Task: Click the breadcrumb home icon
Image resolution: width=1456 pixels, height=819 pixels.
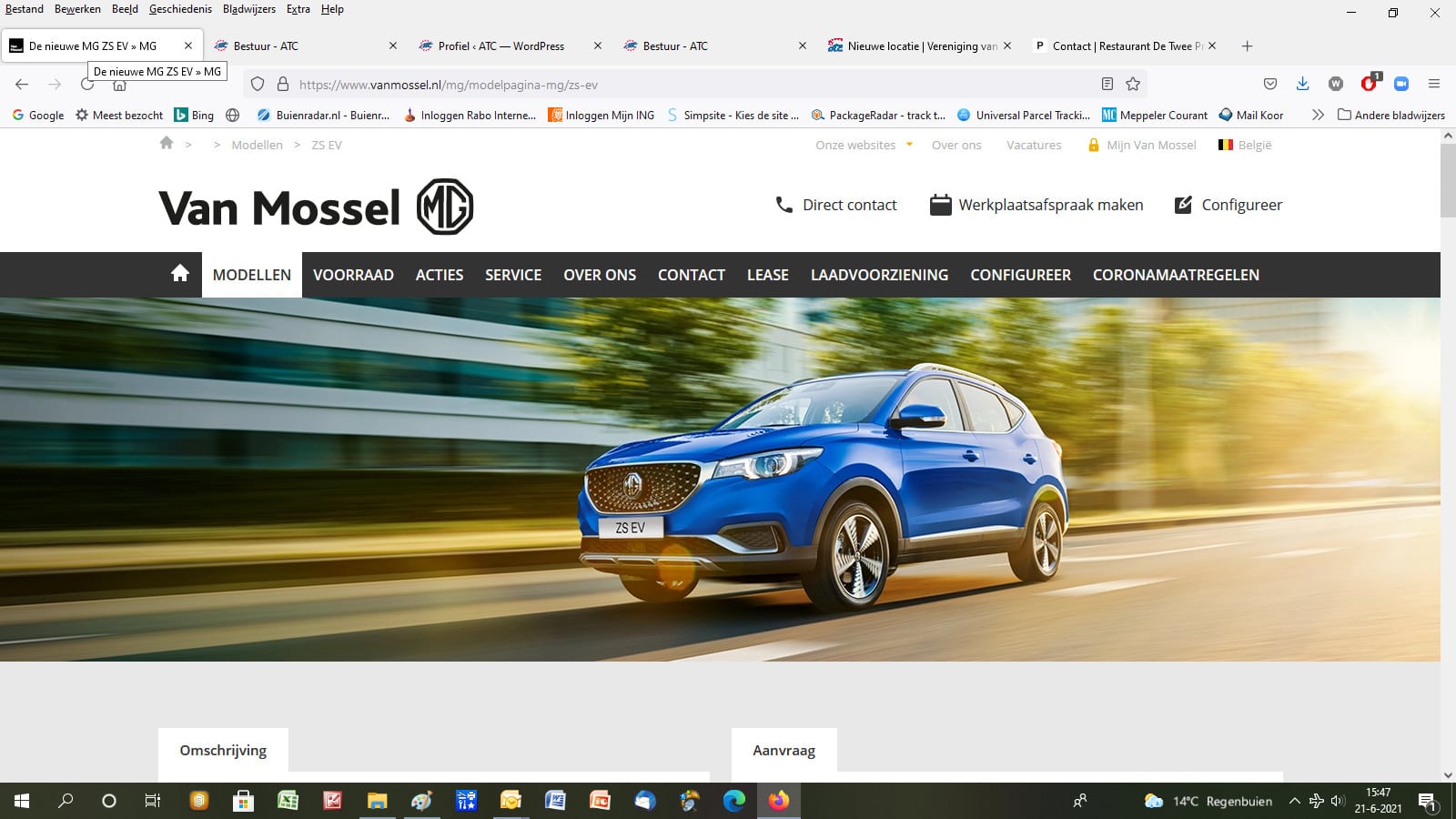Action: tap(167, 143)
